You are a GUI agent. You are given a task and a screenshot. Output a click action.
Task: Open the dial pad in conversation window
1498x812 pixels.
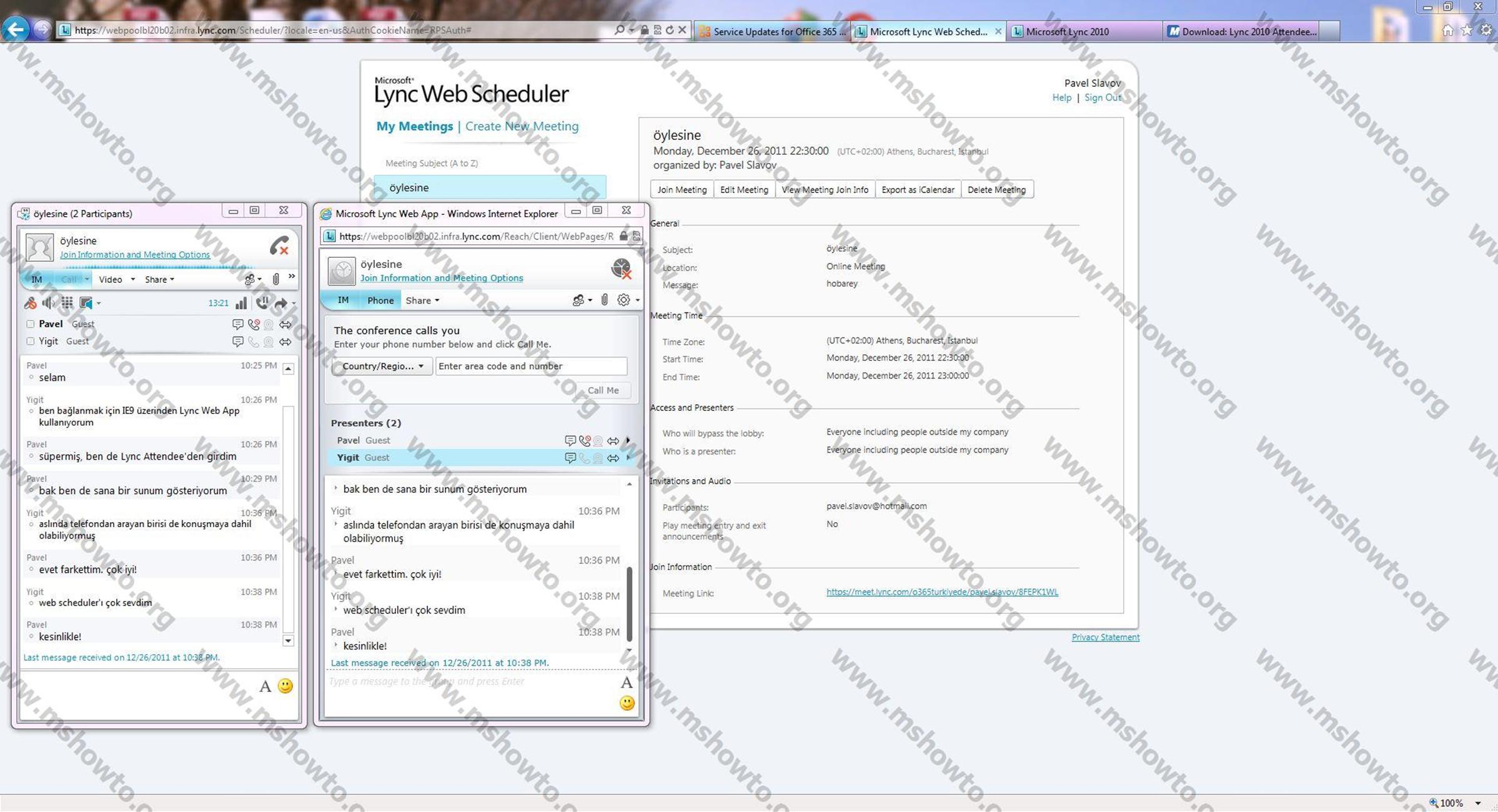(67, 304)
